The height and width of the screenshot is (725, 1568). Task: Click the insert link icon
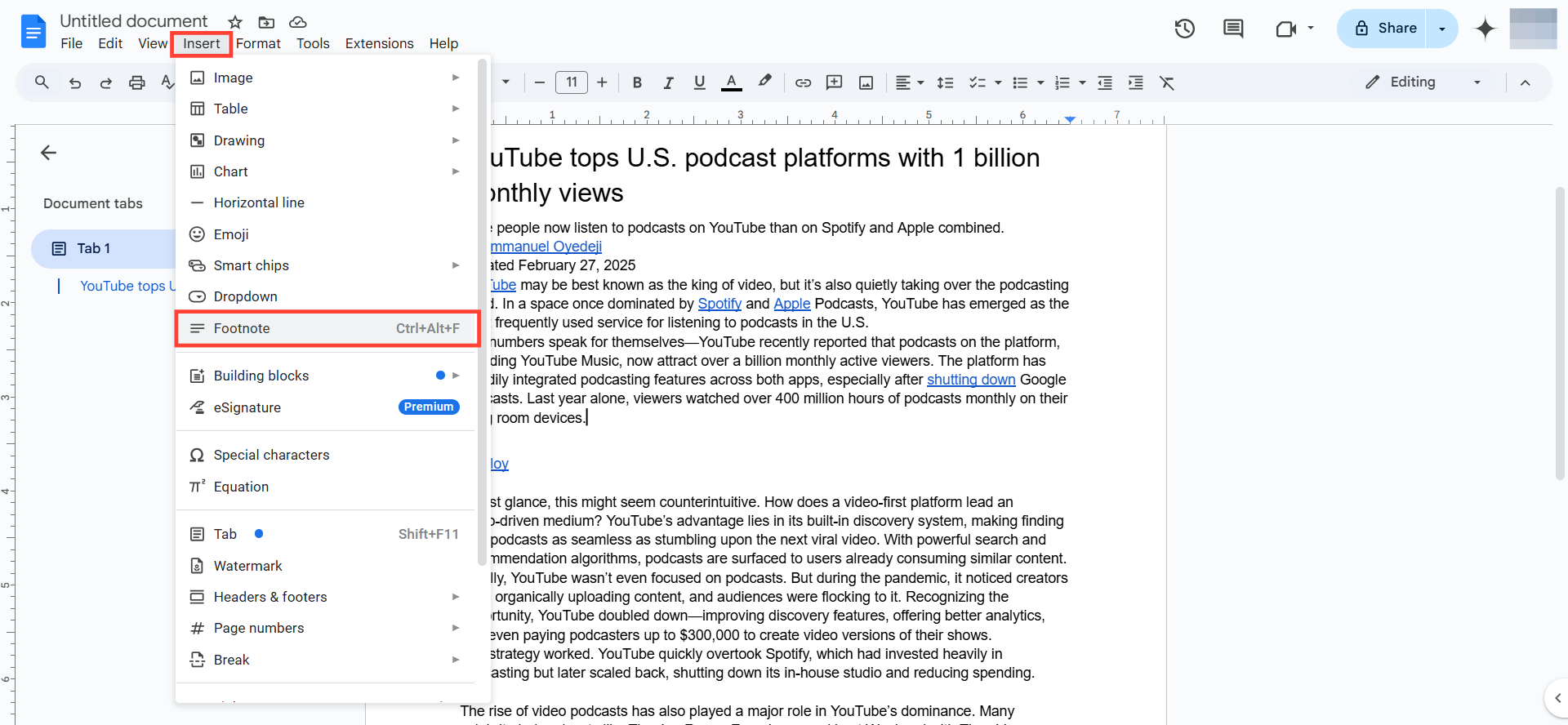[x=803, y=82]
